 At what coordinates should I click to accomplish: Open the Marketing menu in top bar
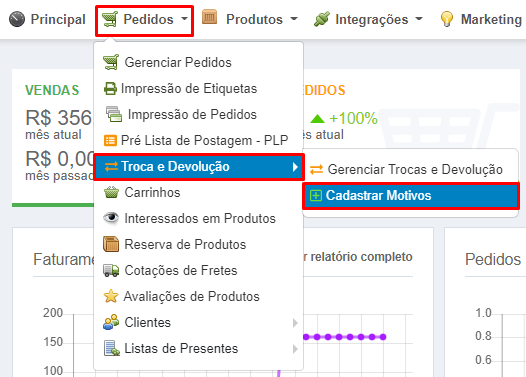[482, 19]
